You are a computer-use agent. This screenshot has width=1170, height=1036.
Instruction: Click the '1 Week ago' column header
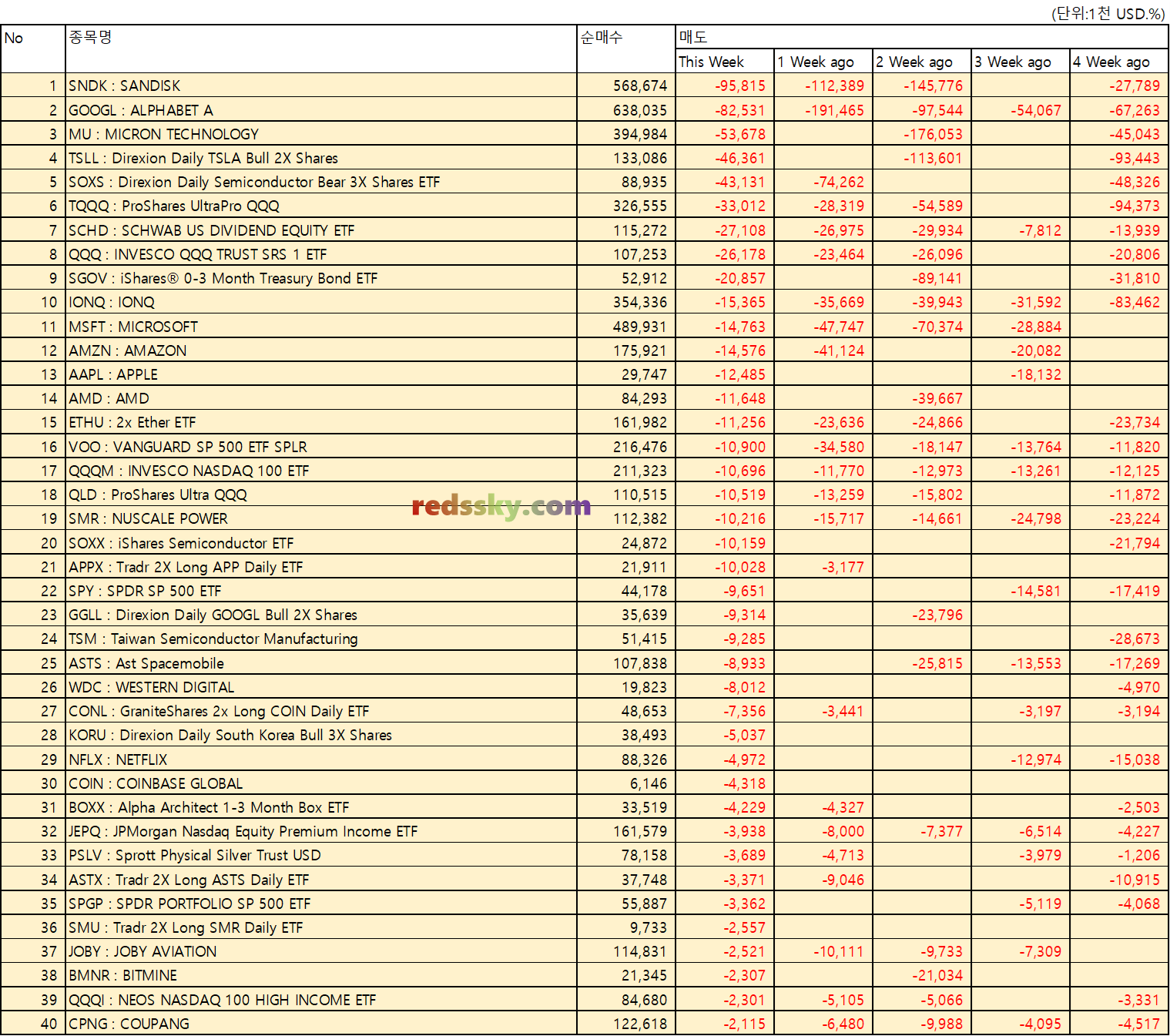point(823,62)
